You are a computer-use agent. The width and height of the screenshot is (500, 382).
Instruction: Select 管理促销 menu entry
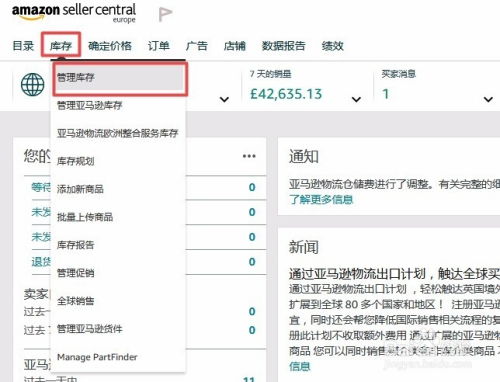75,273
